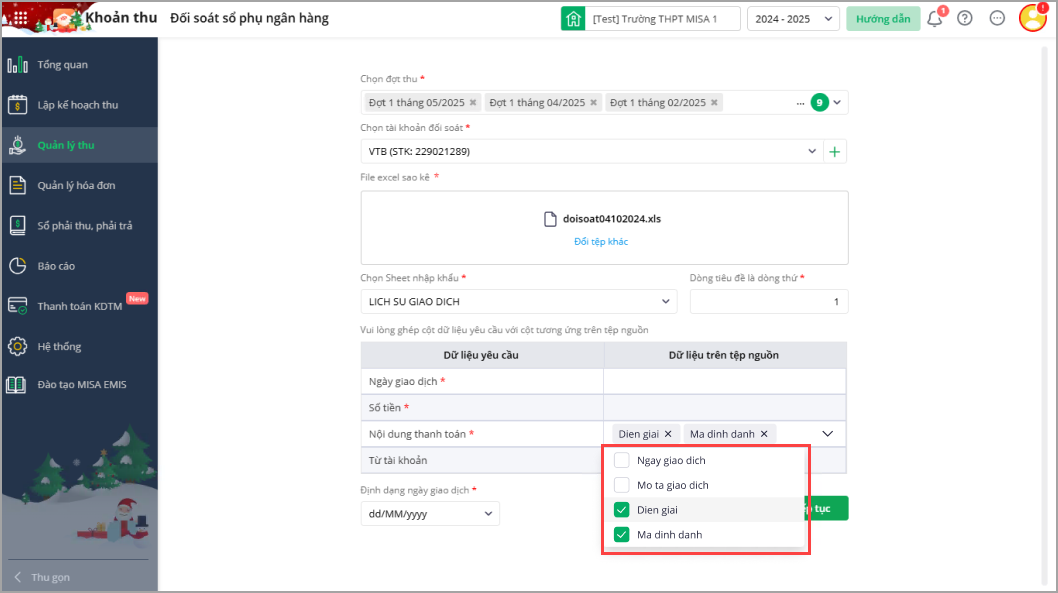
Task: Open the dd/MM/yyyy date format dropdown
Action: point(430,514)
